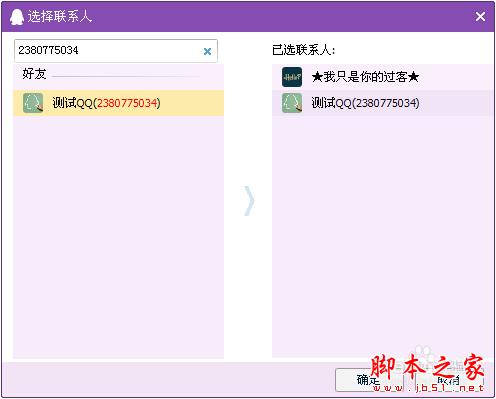Click the 已选联系人 label

(303, 50)
